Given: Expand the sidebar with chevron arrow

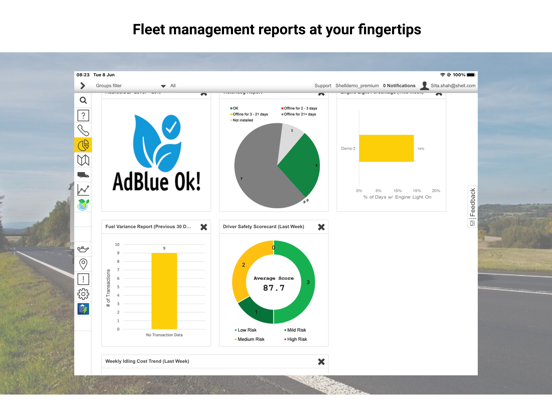Looking at the screenshot, I should point(83,86).
